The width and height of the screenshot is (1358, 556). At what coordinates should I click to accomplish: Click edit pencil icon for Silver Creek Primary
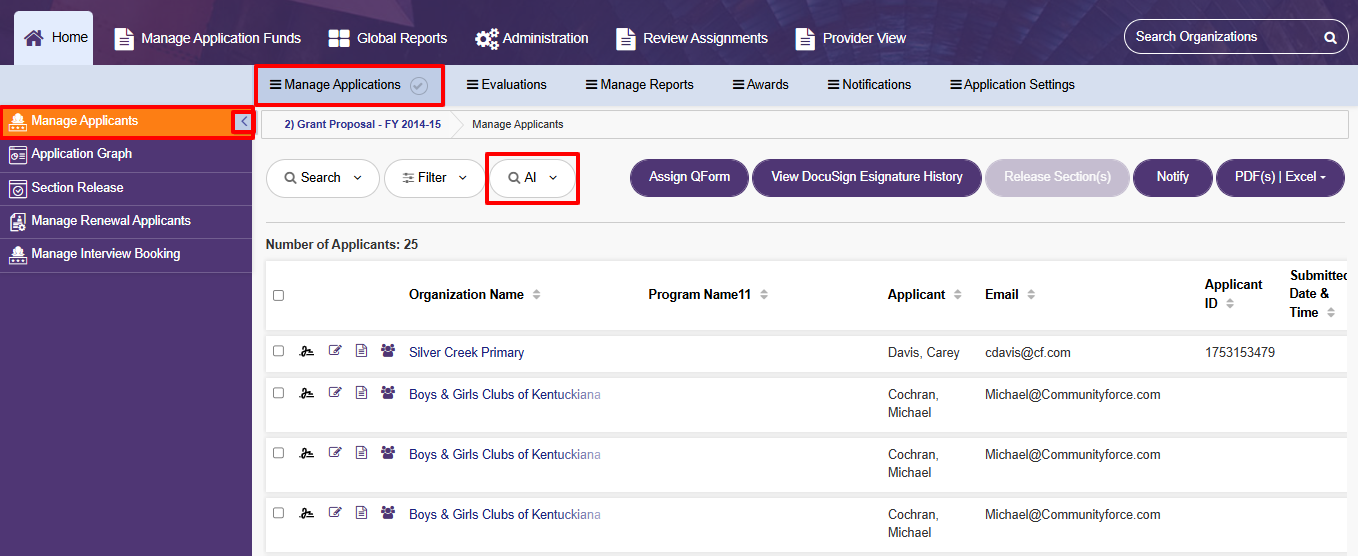(x=335, y=351)
